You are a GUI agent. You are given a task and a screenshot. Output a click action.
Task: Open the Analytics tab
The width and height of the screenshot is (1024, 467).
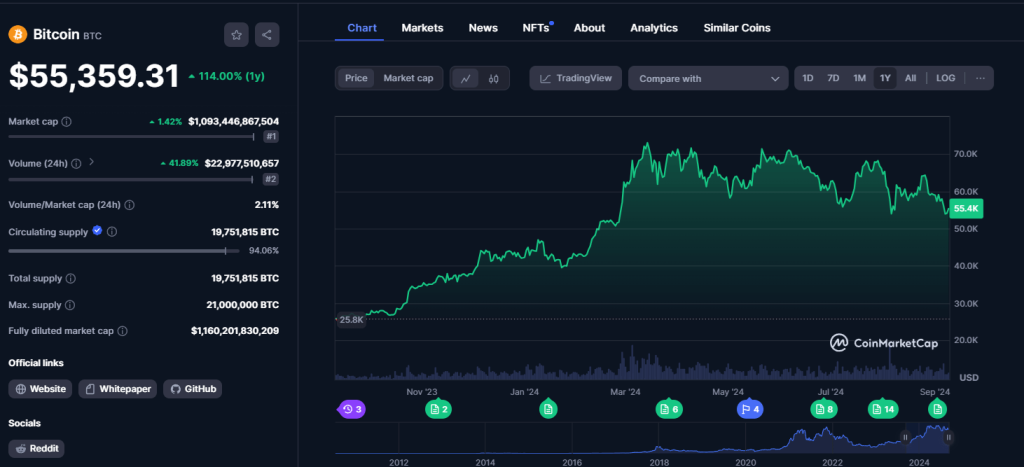(x=654, y=28)
